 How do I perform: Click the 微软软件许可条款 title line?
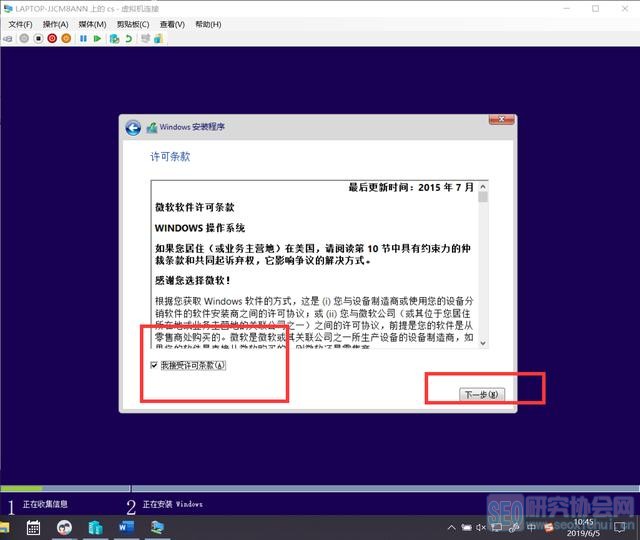click(195, 207)
